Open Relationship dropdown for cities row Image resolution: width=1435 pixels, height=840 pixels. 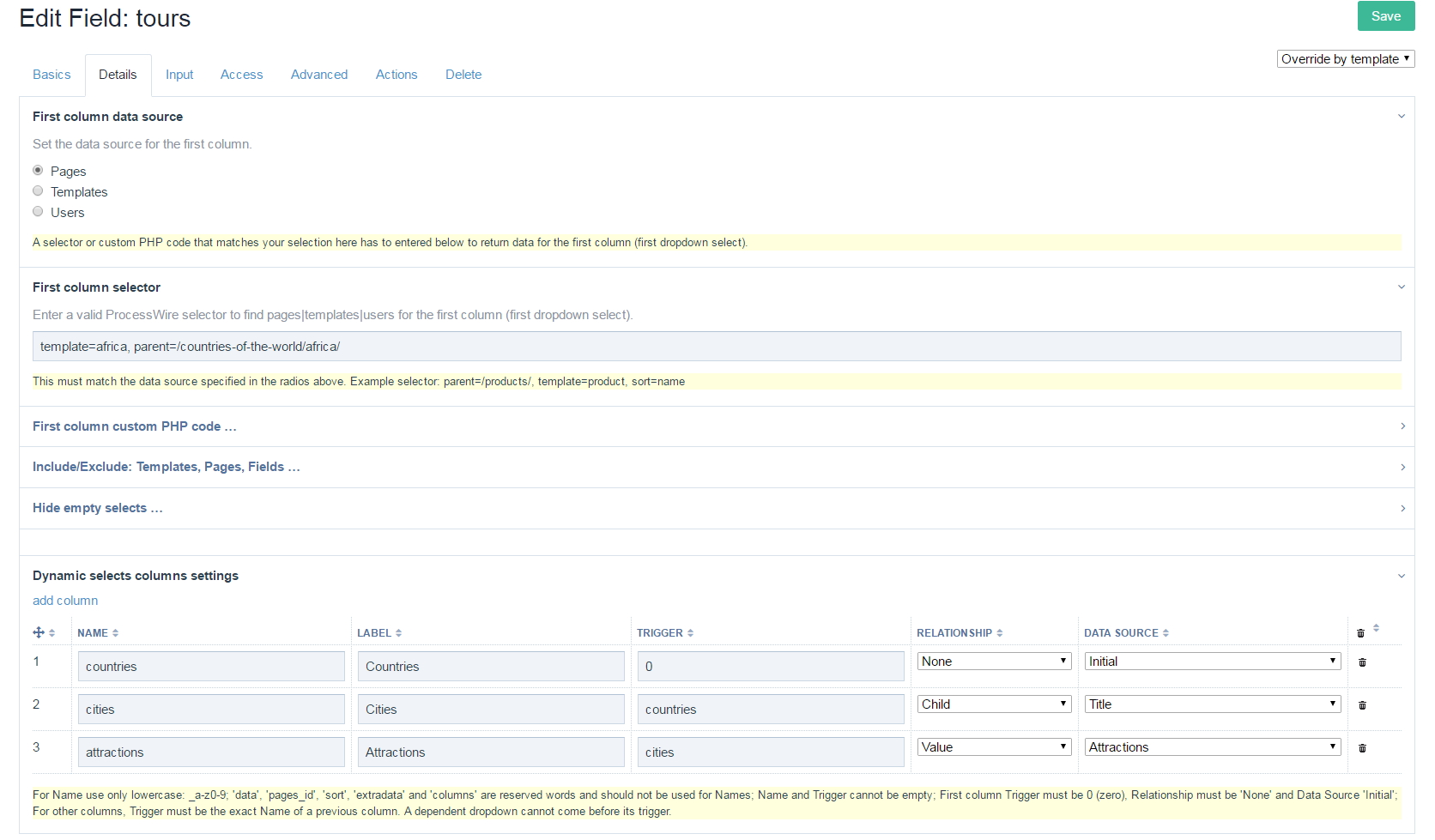click(x=994, y=704)
